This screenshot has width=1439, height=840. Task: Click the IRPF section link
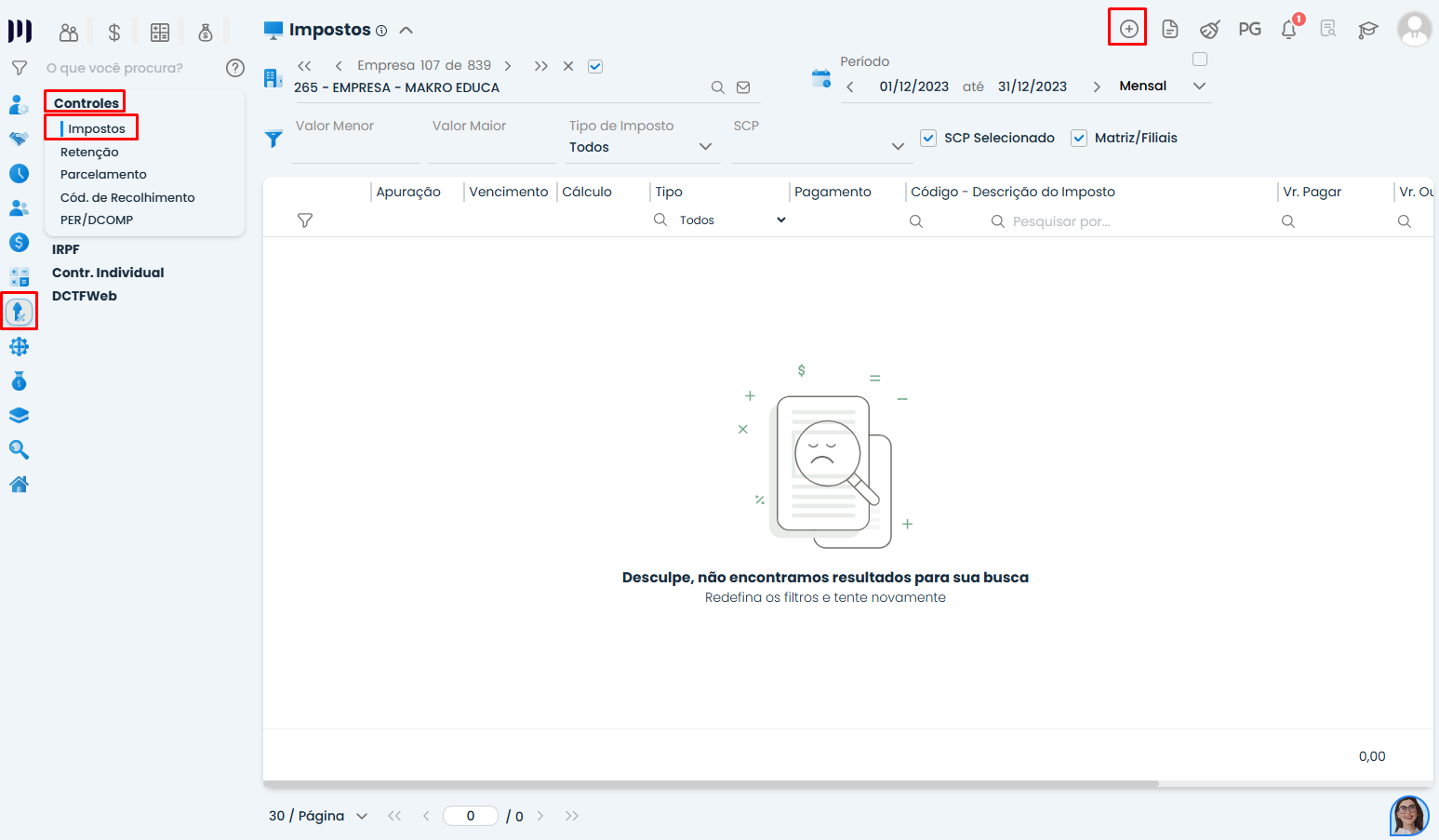[x=66, y=249]
